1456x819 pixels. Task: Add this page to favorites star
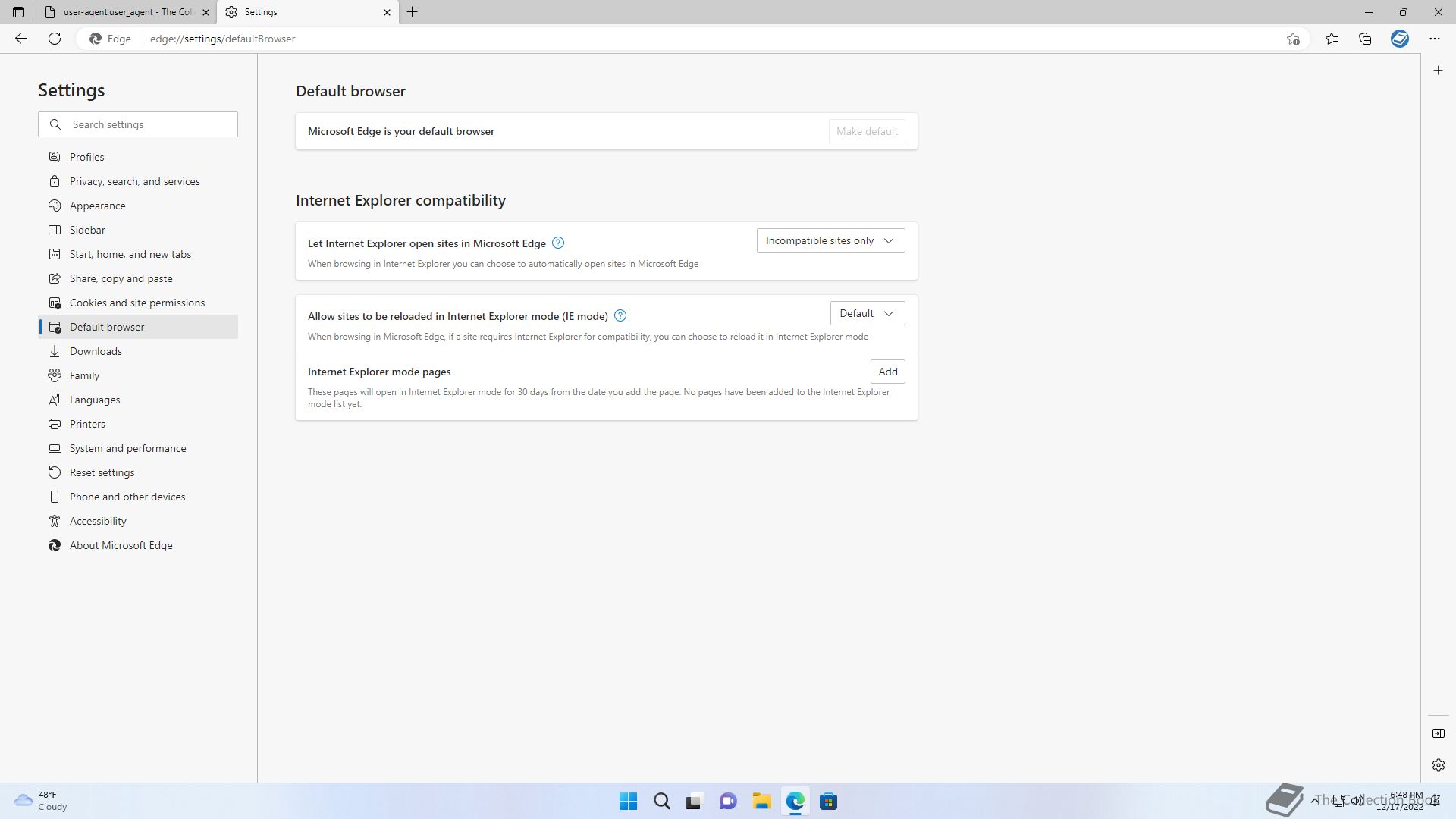[1293, 39]
